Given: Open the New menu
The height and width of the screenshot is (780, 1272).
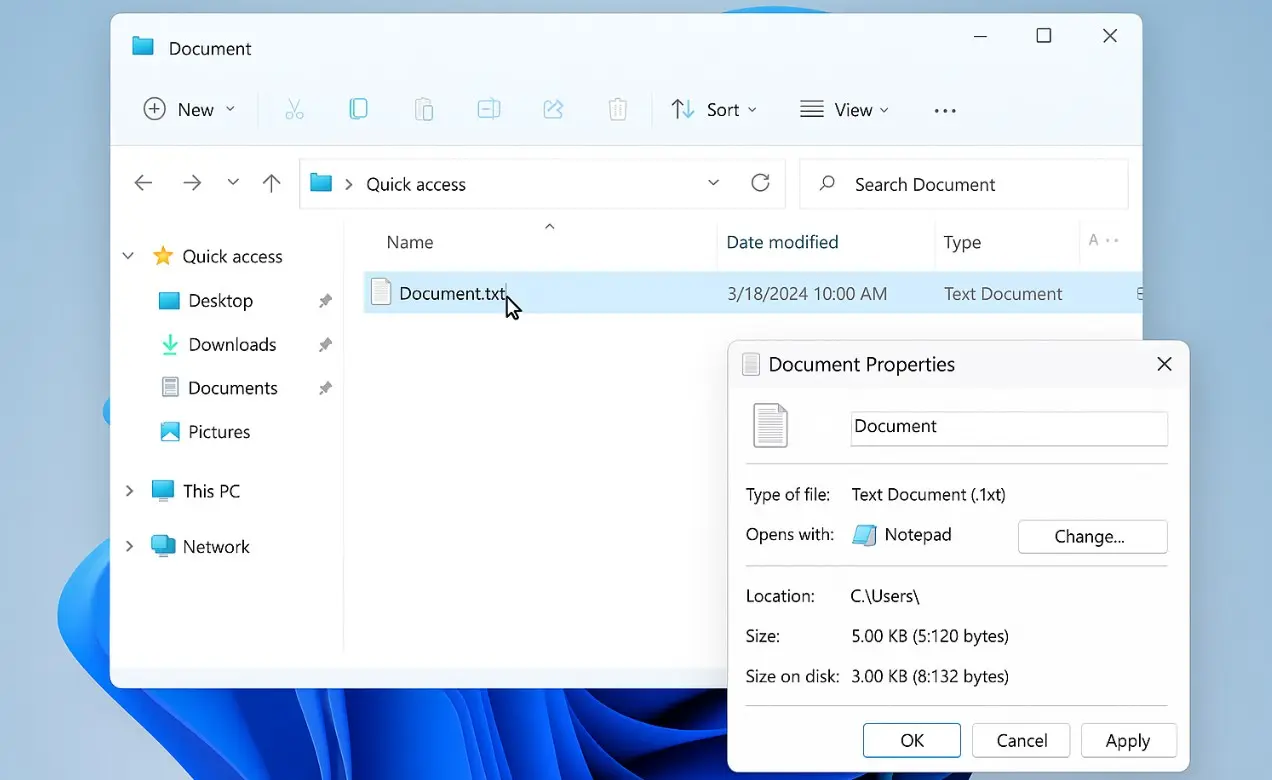Looking at the screenshot, I should pyautogui.click(x=189, y=109).
